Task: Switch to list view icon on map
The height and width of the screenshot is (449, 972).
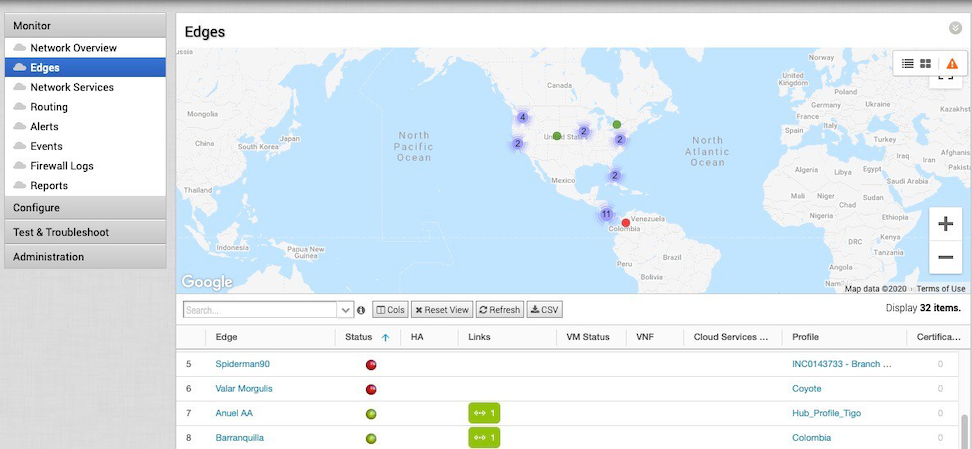Action: click(x=908, y=63)
